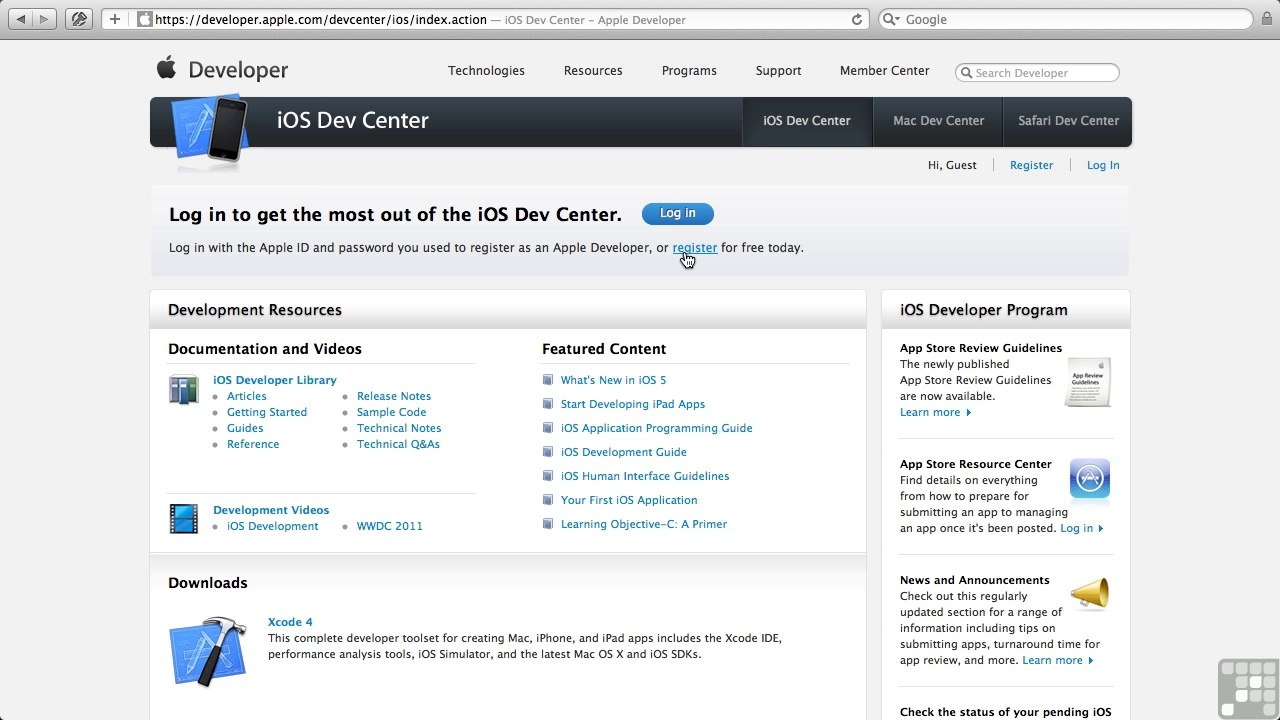
Task: Click the Safari address bar URL
Action: [x=321, y=19]
